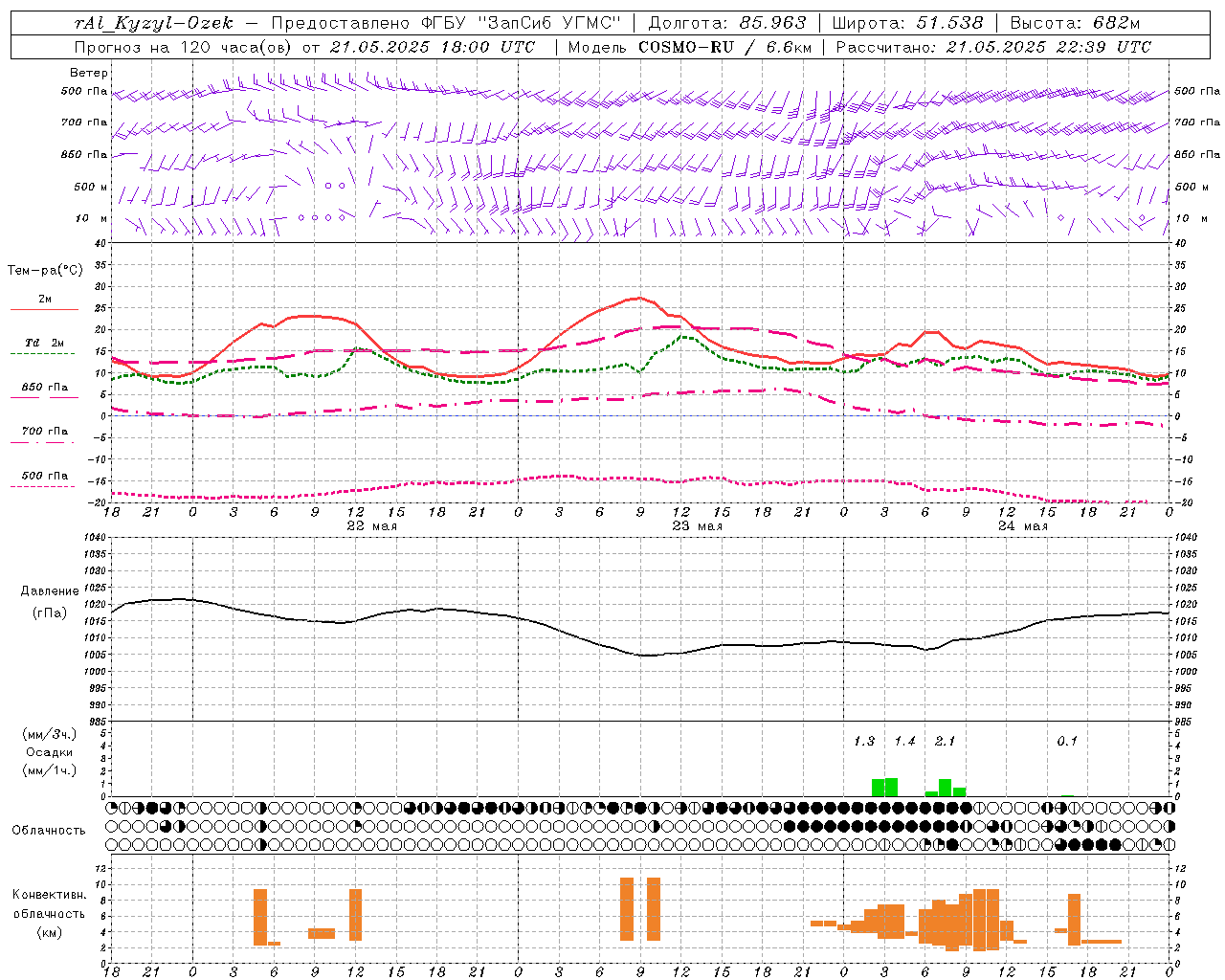
Task: Click the orange convective bar at 12h 22 мая
Action: tap(356, 915)
